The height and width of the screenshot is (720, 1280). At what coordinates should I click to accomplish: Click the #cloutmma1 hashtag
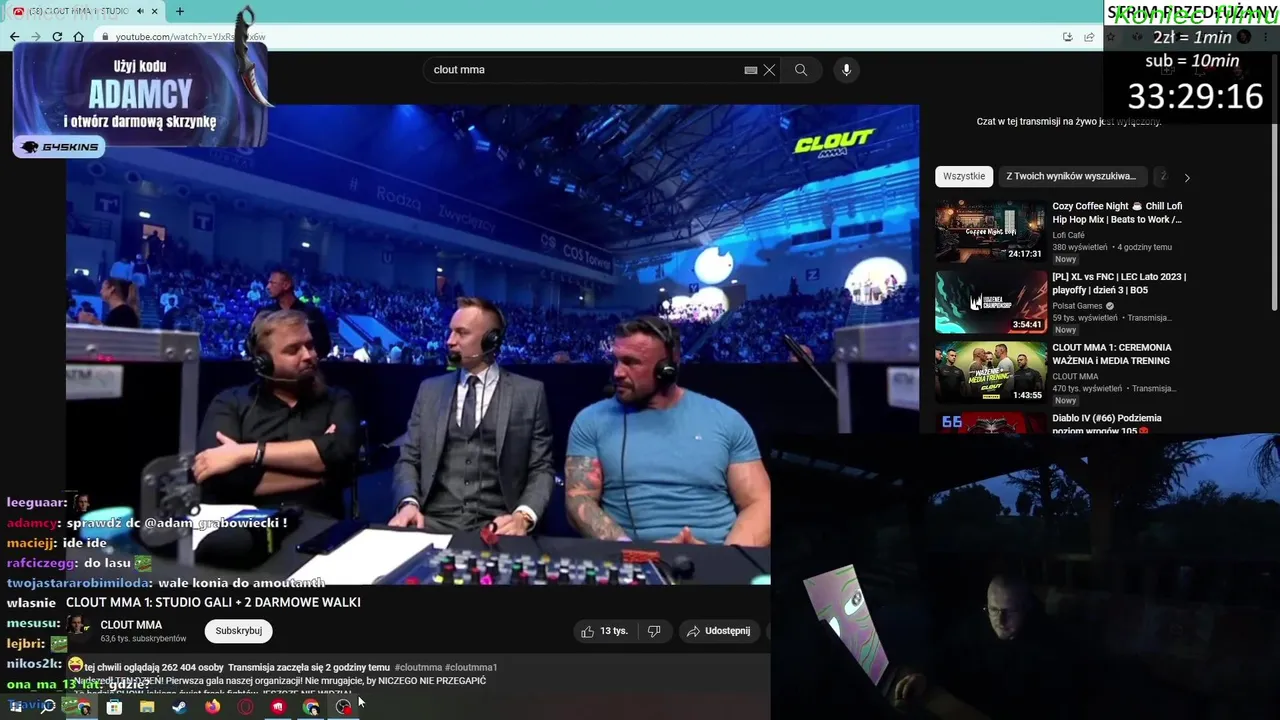coord(471,667)
